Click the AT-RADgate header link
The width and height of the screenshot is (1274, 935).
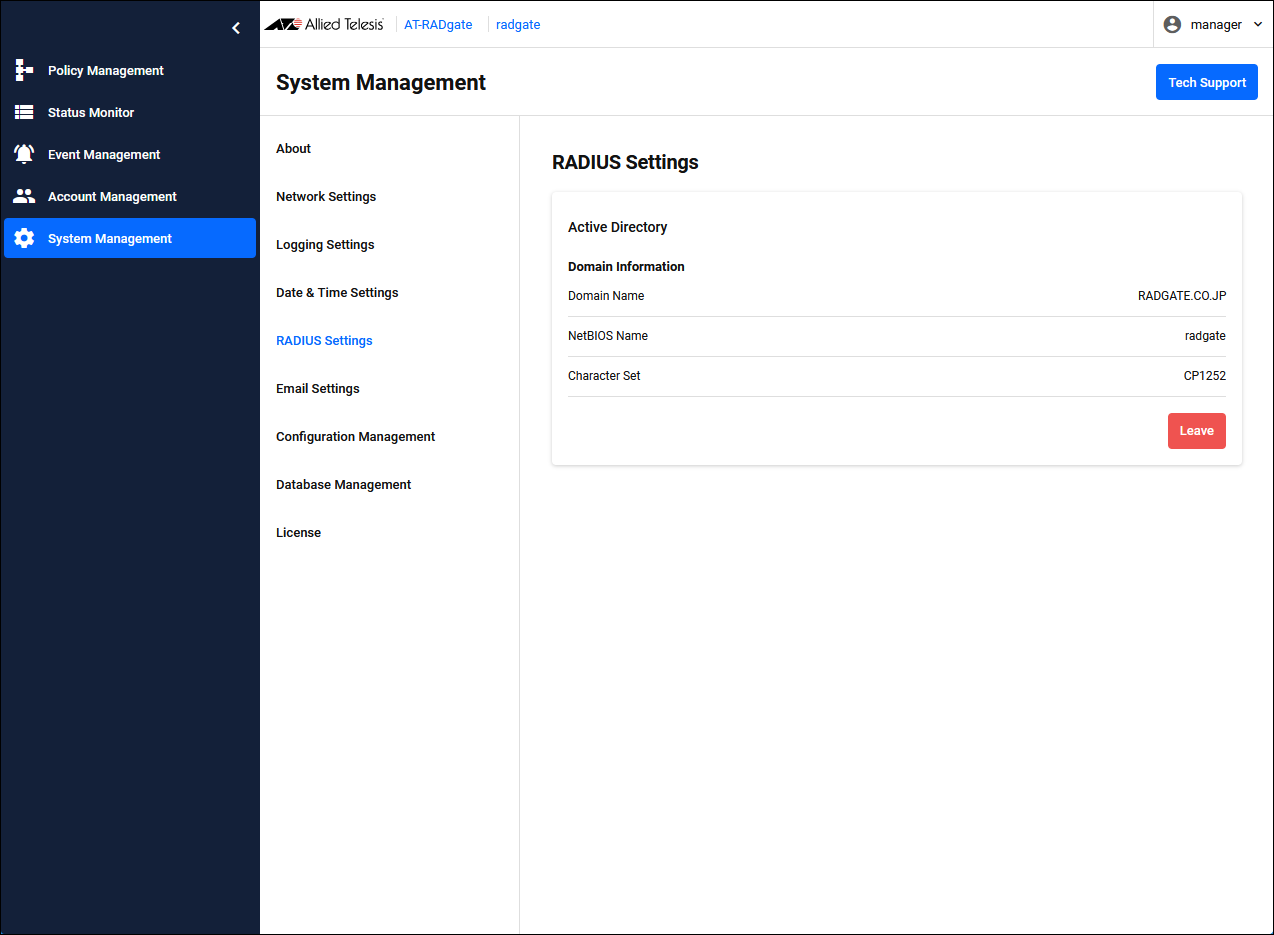[438, 25]
